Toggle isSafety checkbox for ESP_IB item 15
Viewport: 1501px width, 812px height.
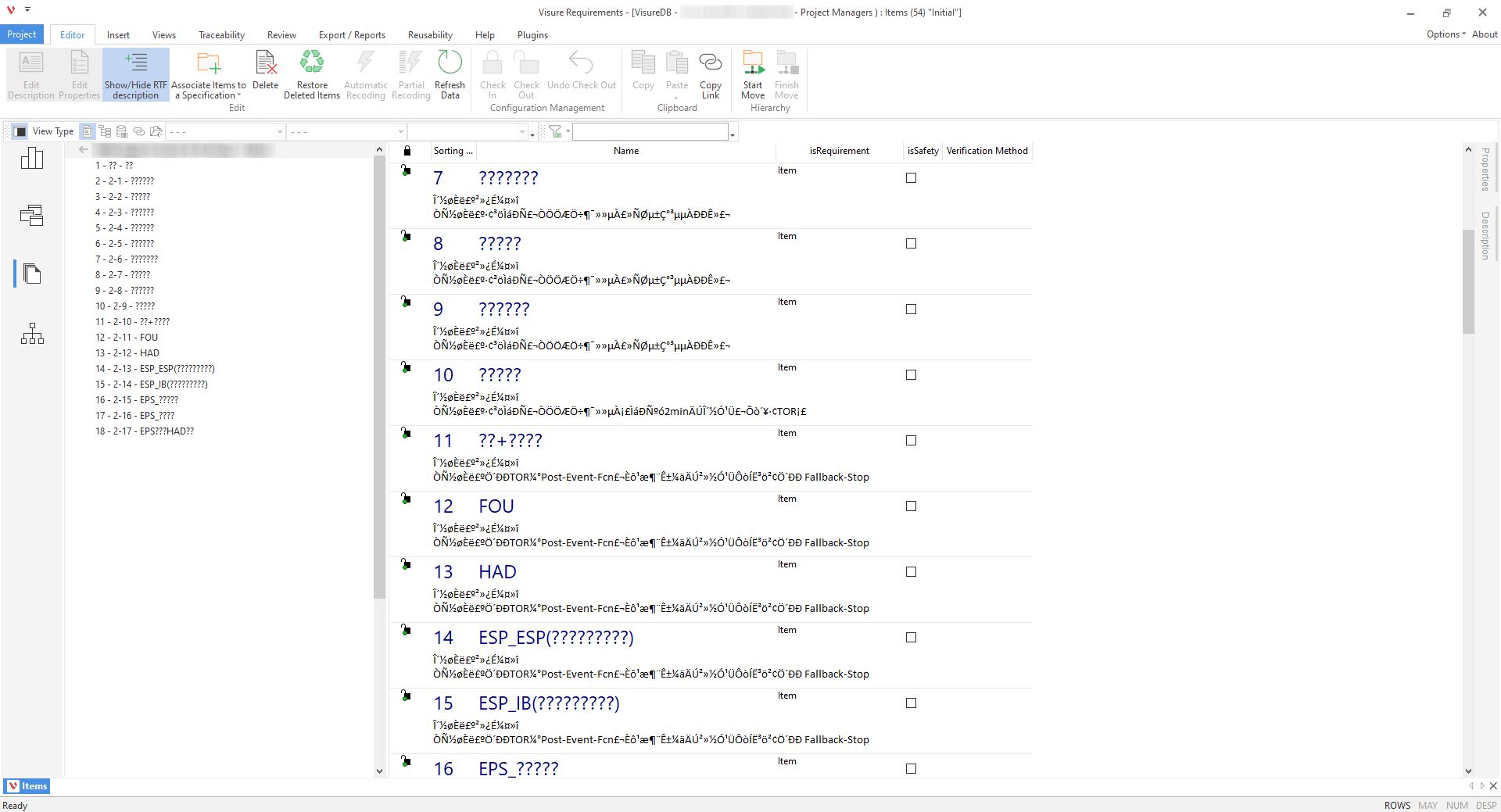tap(911, 703)
